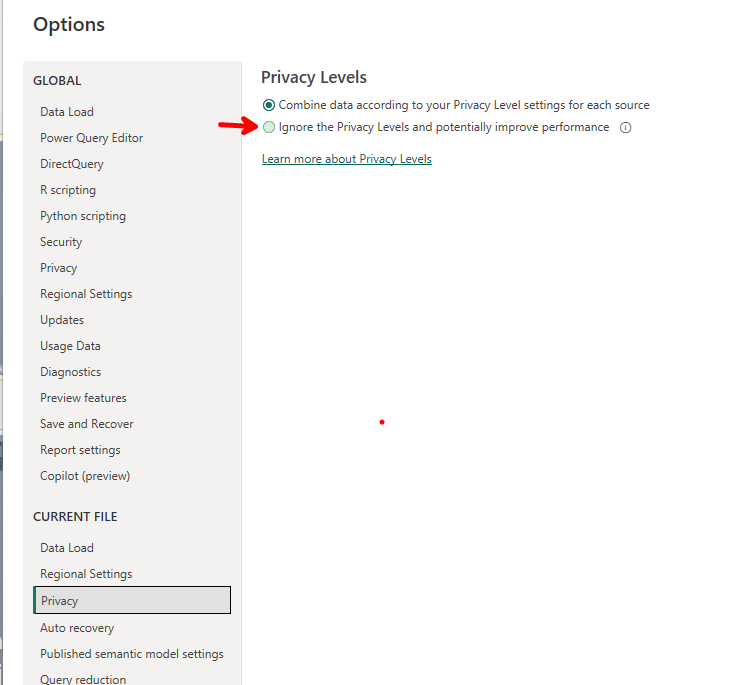Image resolution: width=730 pixels, height=685 pixels.
Task: Open Global Regional Settings
Action: pyautogui.click(x=86, y=294)
